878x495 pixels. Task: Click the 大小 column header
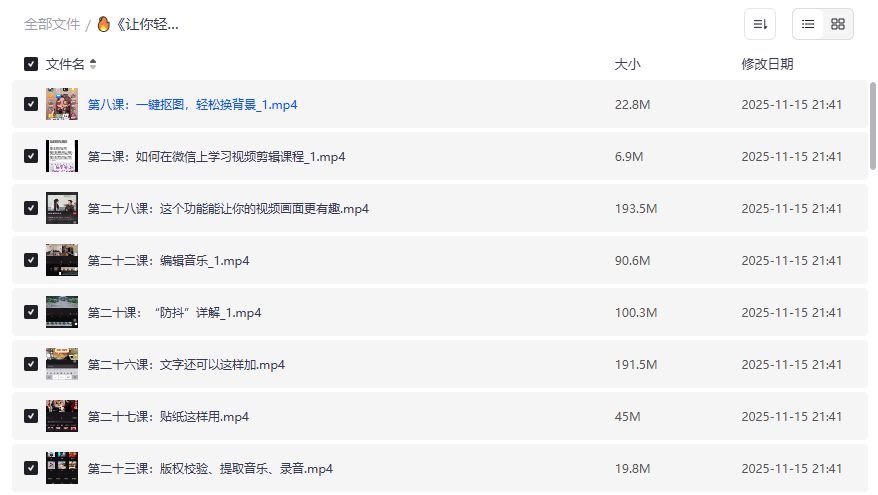click(628, 64)
